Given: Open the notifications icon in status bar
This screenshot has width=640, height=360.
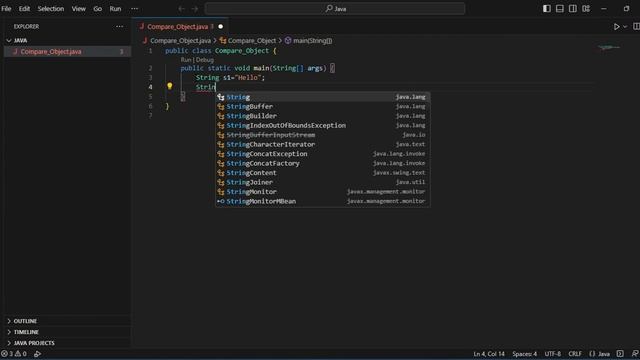Looking at the screenshot, I should pos(635,354).
